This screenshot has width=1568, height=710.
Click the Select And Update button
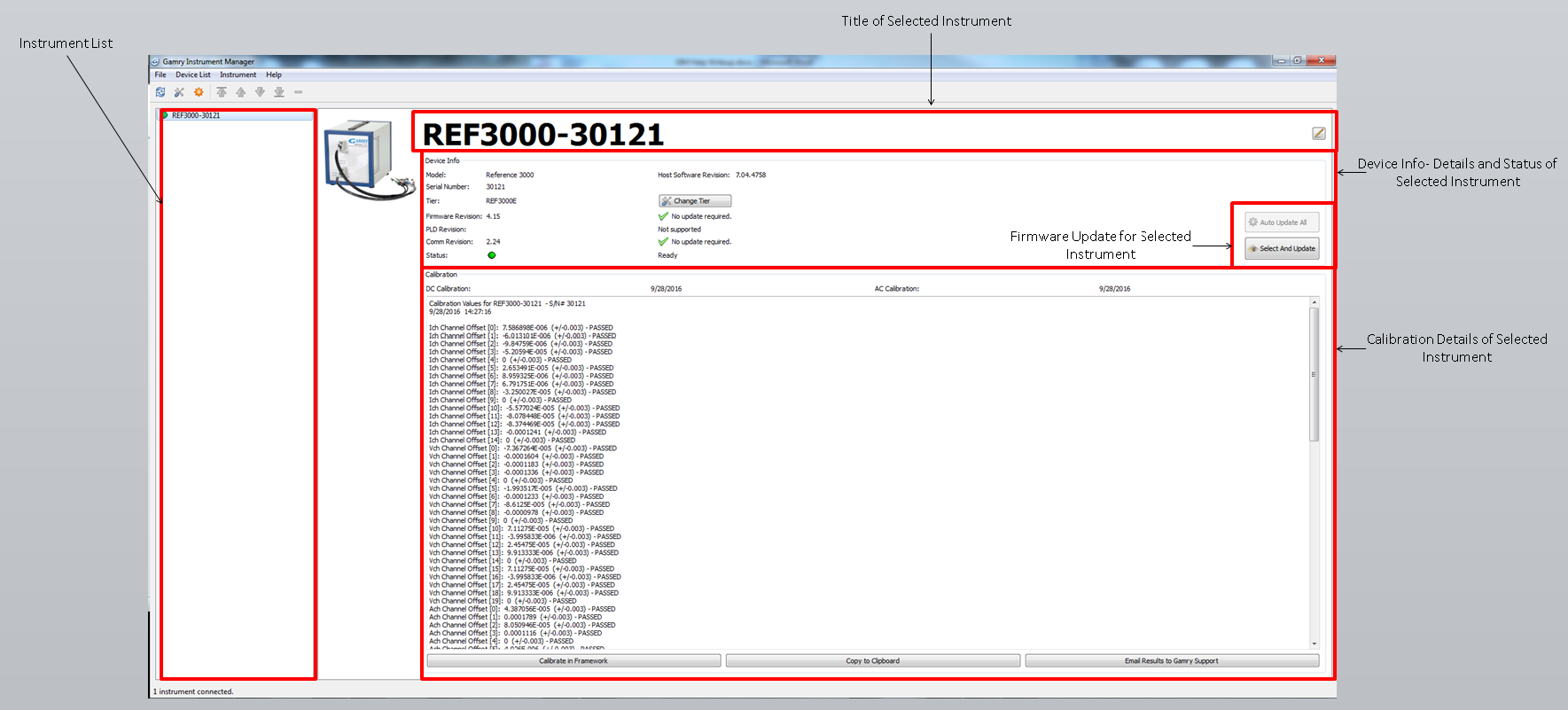tap(1282, 248)
